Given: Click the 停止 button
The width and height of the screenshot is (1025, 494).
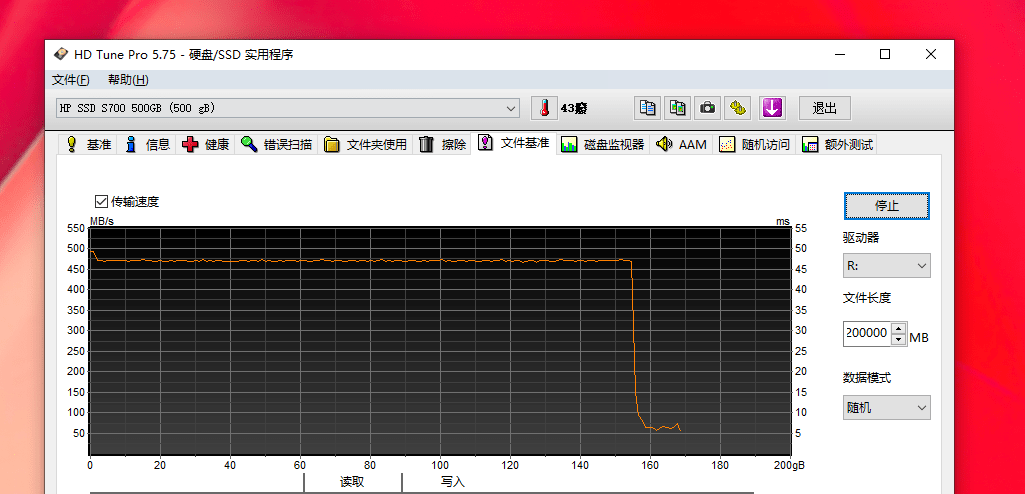Looking at the screenshot, I should coord(886,206).
